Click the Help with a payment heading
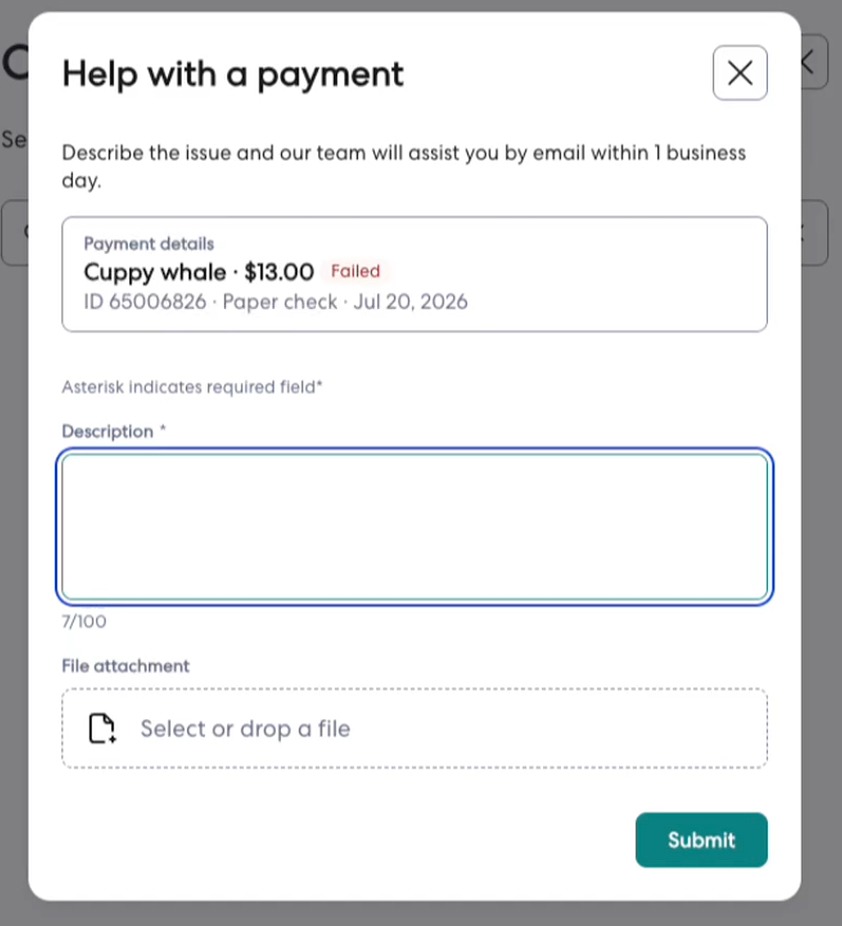This screenshot has height=926, width=842. tap(233, 74)
